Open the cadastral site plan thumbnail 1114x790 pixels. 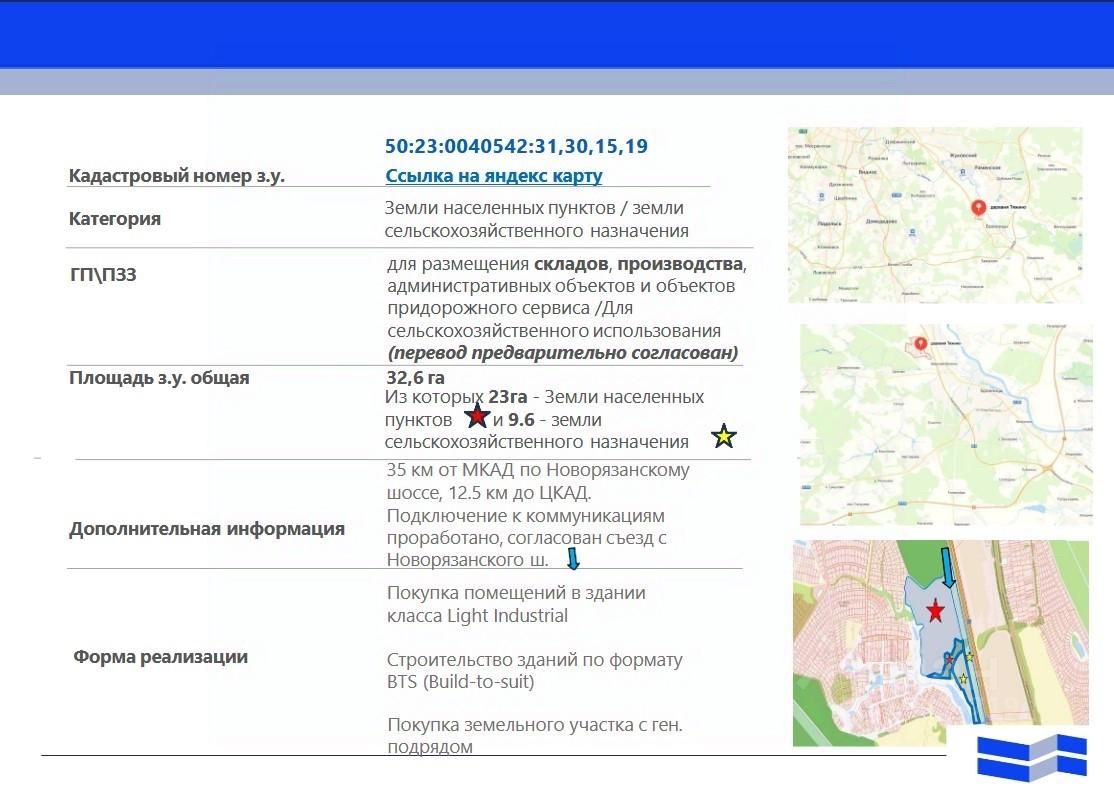[x=941, y=643]
